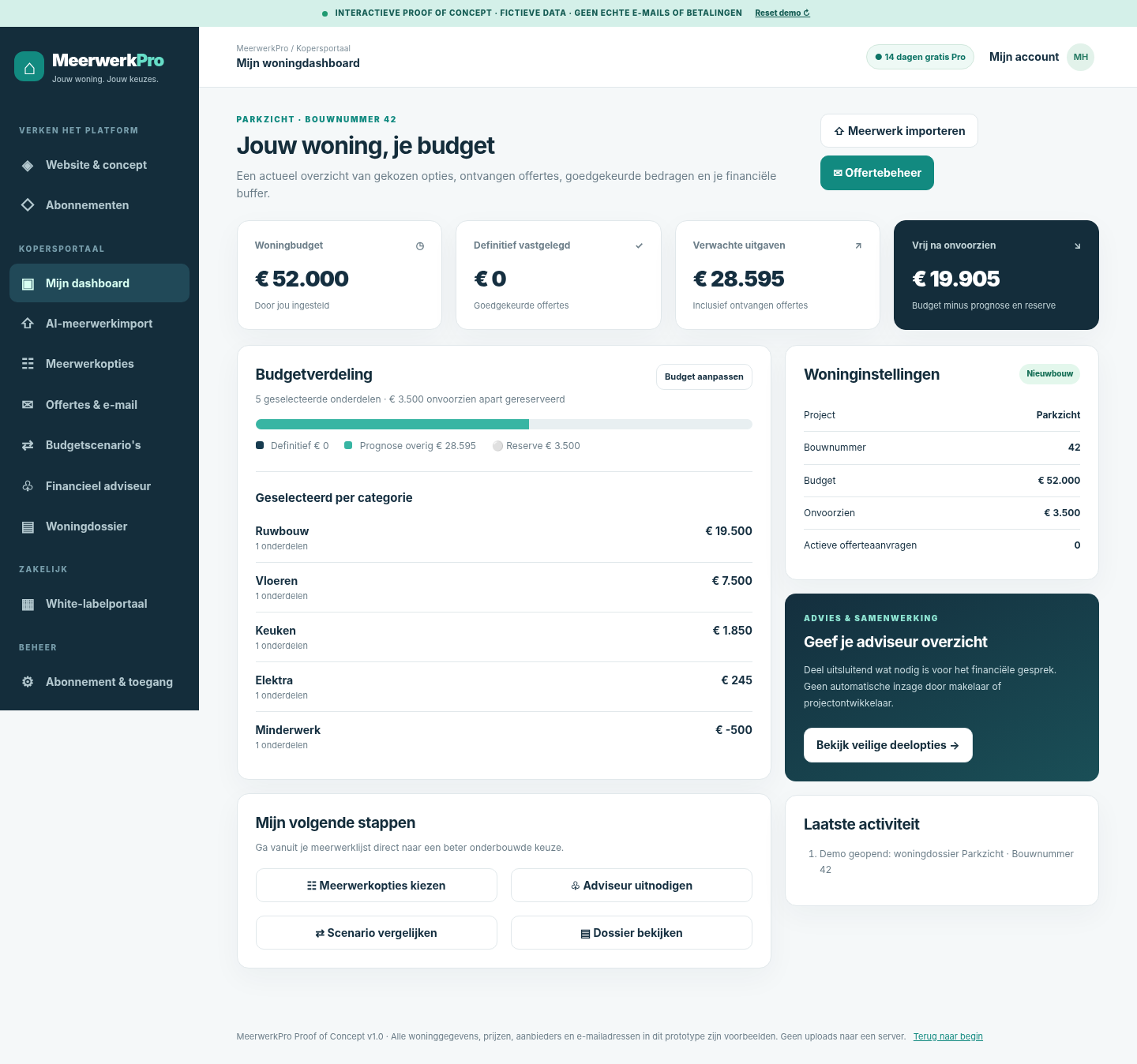Image resolution: width=1137 pixels, height=1064 pixels.
Task: Click the Abonnement & toegang gear icon
Action: [x=28, y=682]
